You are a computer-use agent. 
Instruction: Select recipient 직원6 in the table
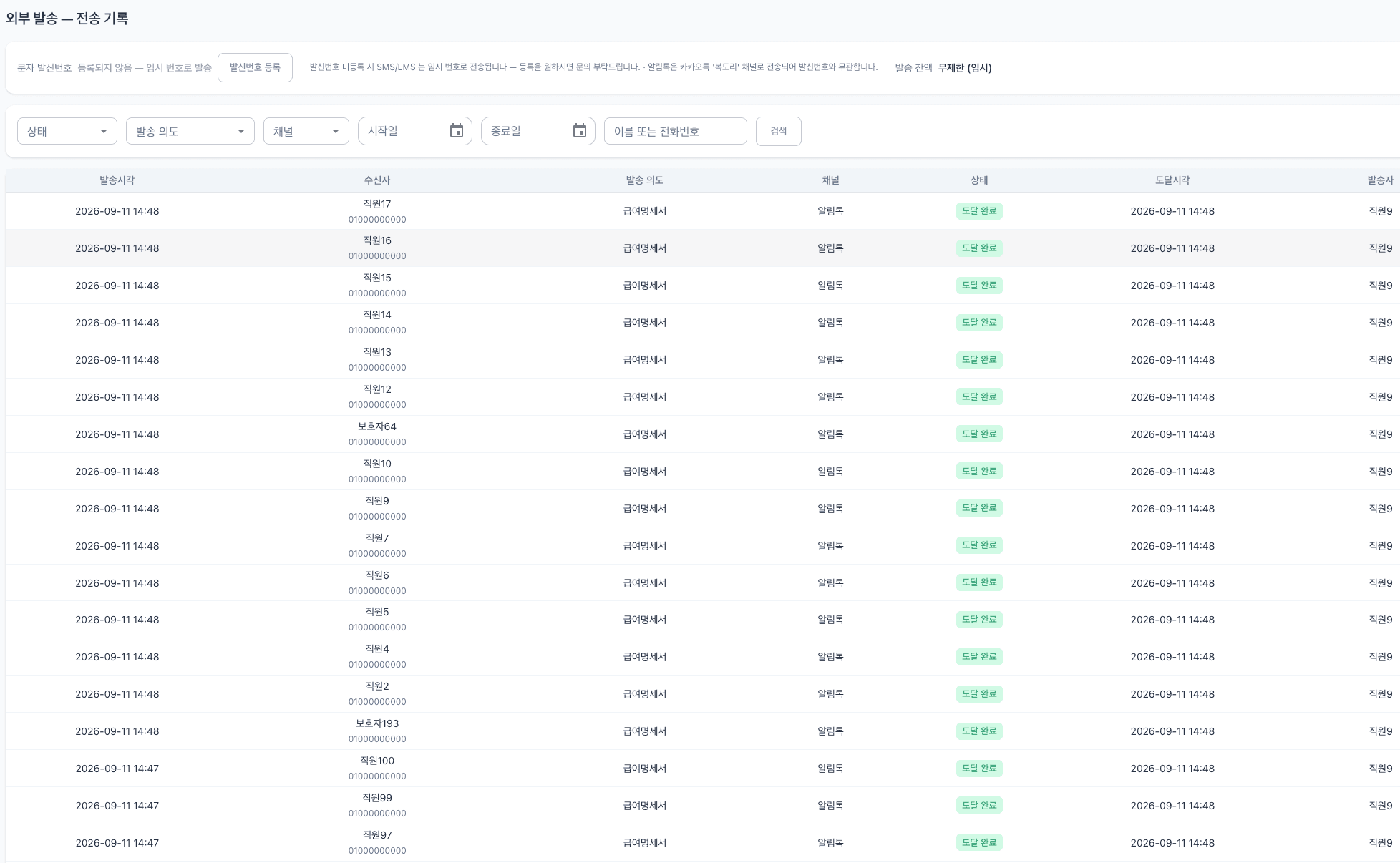(377, 575)
